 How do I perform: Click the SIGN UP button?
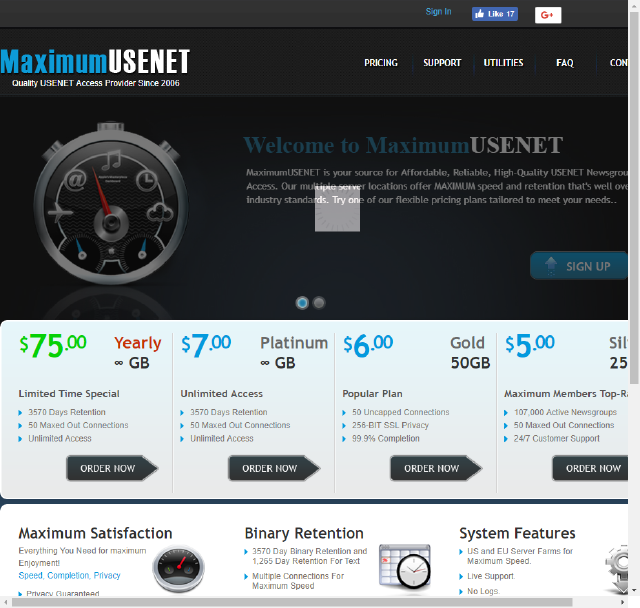(579, 266)
